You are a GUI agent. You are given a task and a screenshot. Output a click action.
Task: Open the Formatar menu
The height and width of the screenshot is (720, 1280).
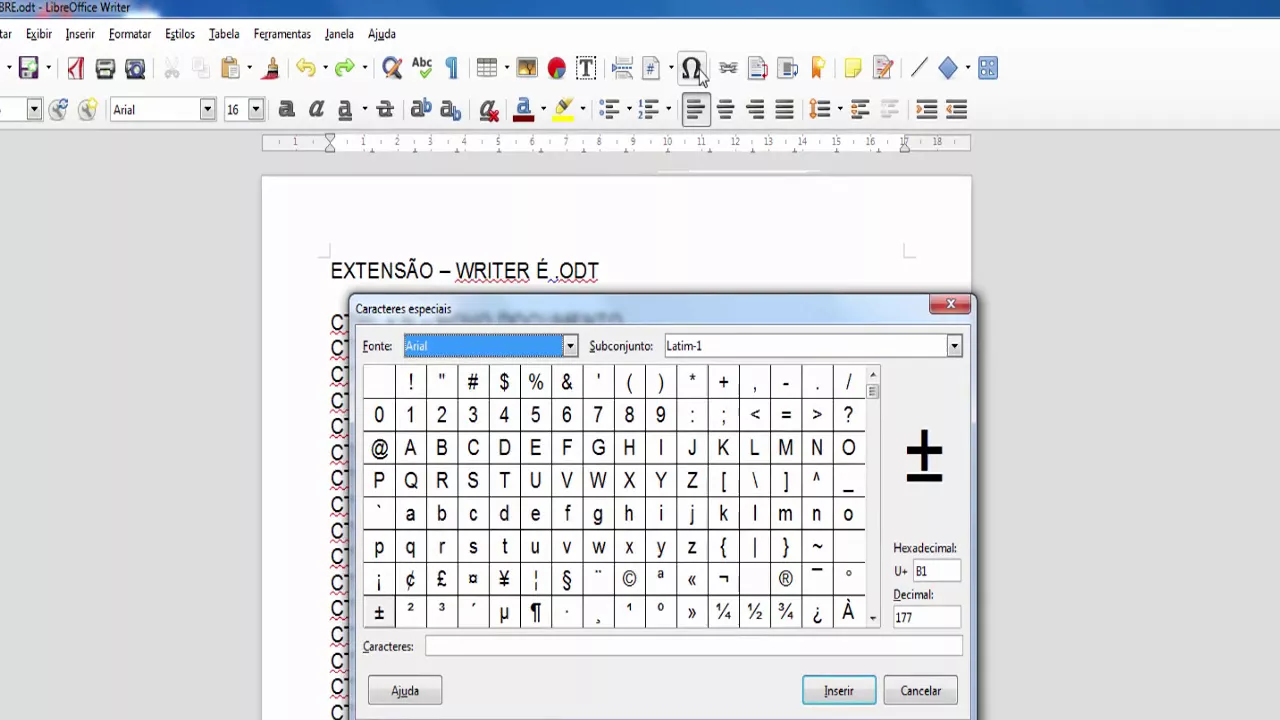pyautogui.click(x=130, y=34)
